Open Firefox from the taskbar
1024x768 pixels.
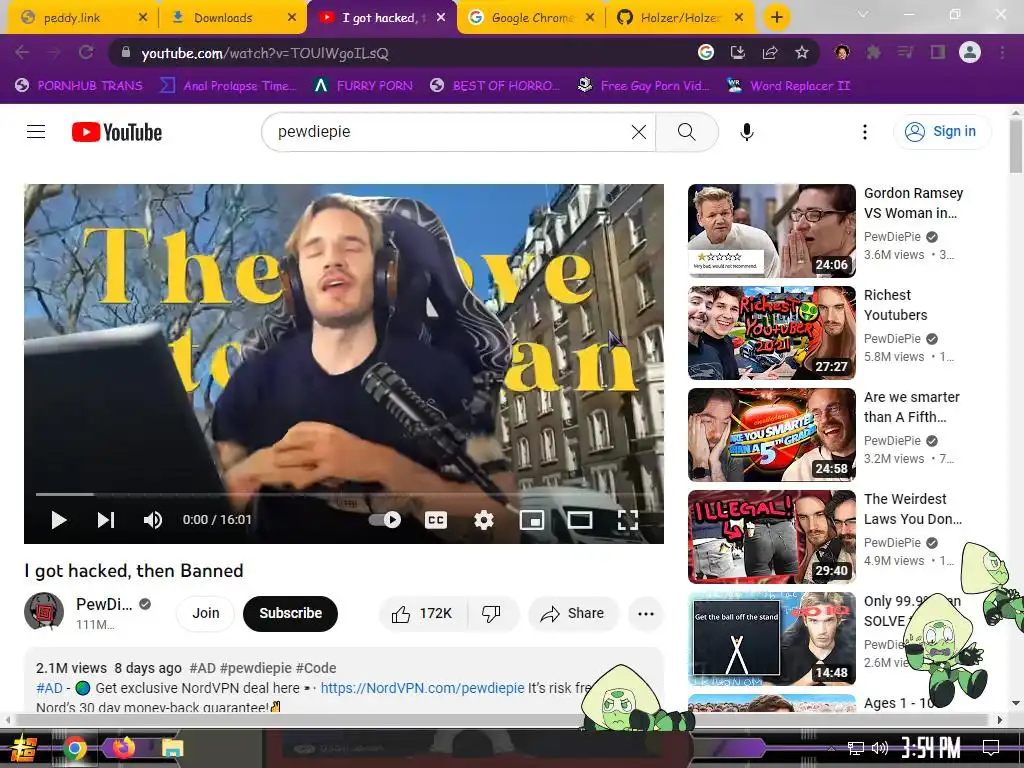click(x=123, y=747)
